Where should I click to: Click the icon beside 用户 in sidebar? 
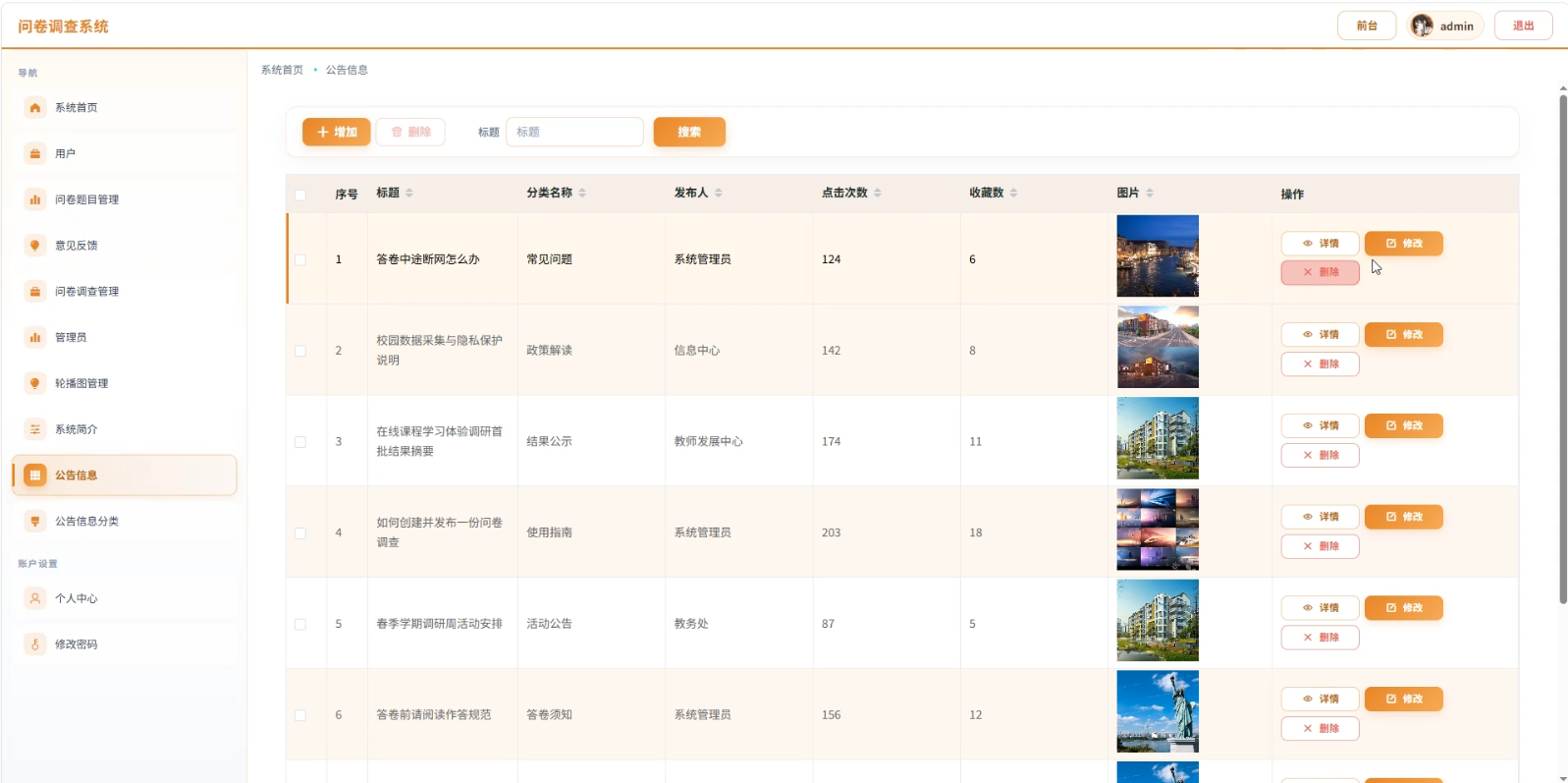coord(35,154)
